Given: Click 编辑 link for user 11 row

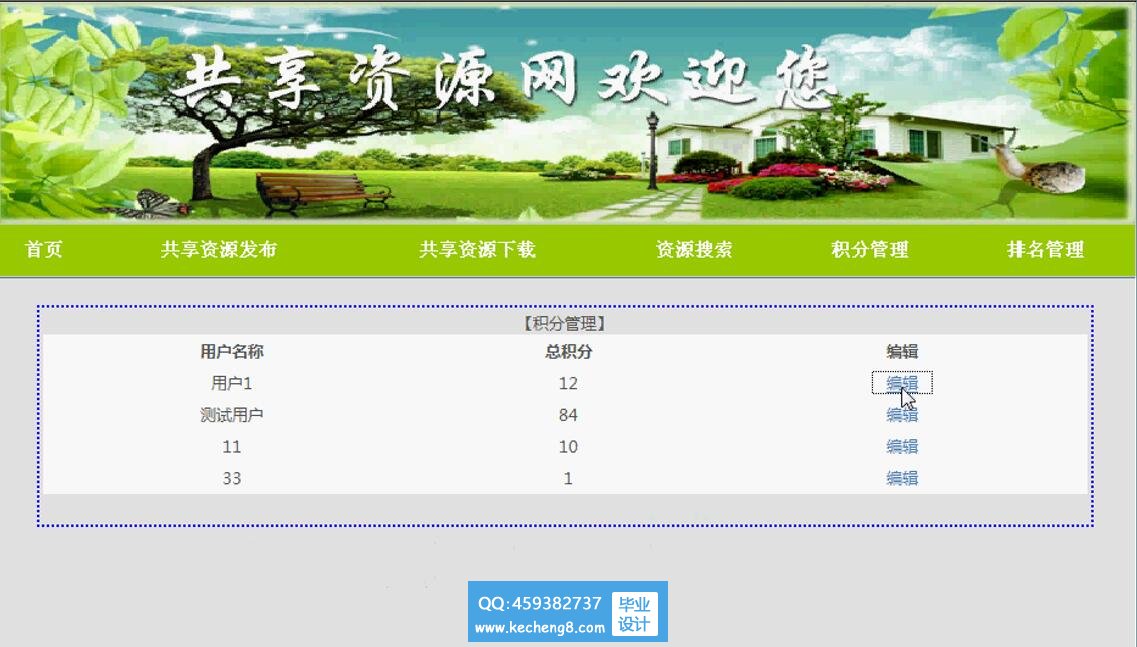Looking at the screenshot, I should tap(902, 447).
